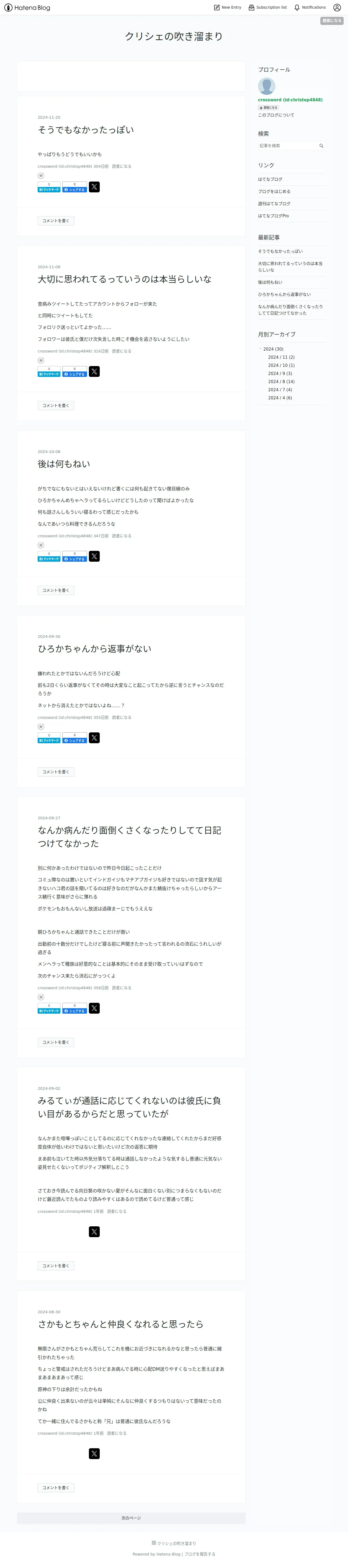
Task: Click コメントを書く under post 2024-11-20
Action: click(x=56, y=220)
